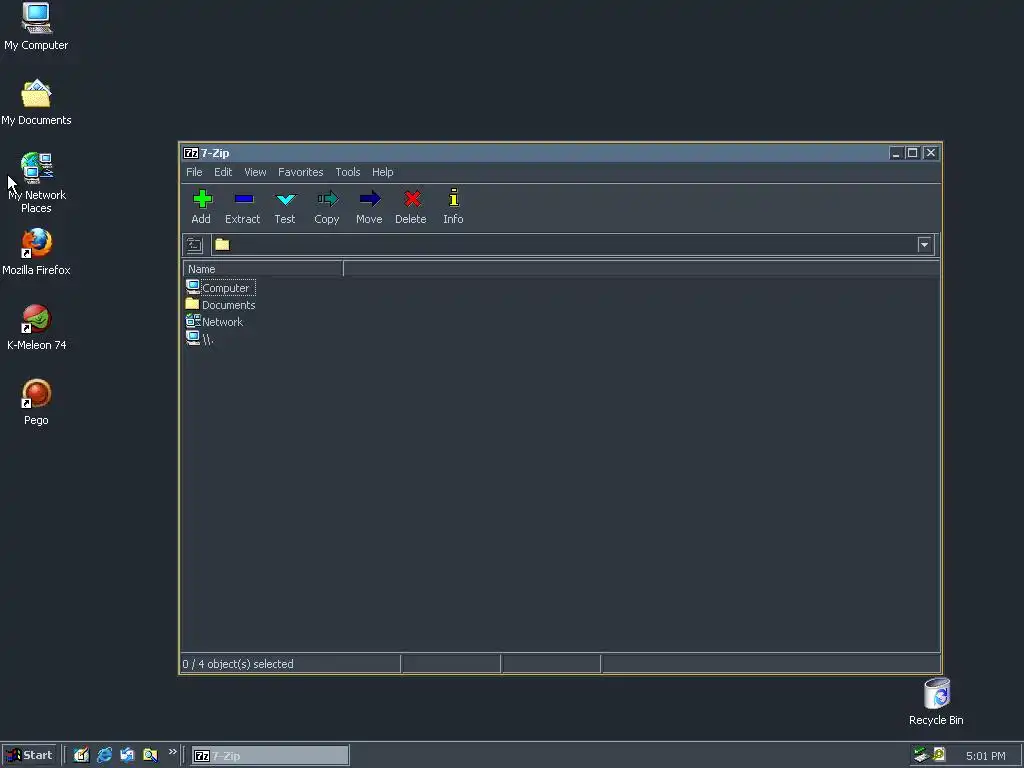Click the folder icon in address bar
This screenshot has height=768, width=1024.
coord(222,245)
